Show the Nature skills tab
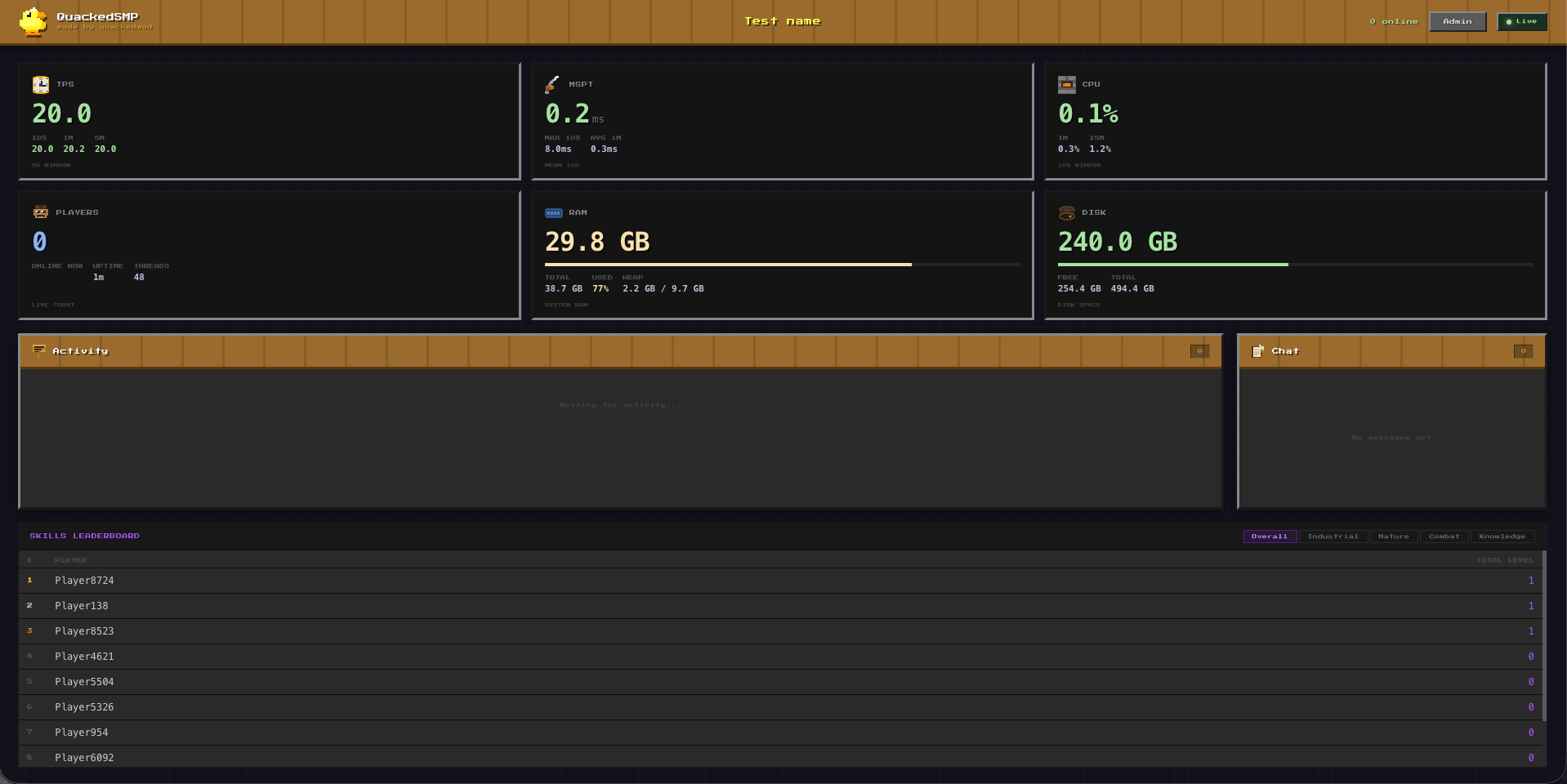Image resolution: width=1567 pixels, height=784 pixels. [1393, 537]
